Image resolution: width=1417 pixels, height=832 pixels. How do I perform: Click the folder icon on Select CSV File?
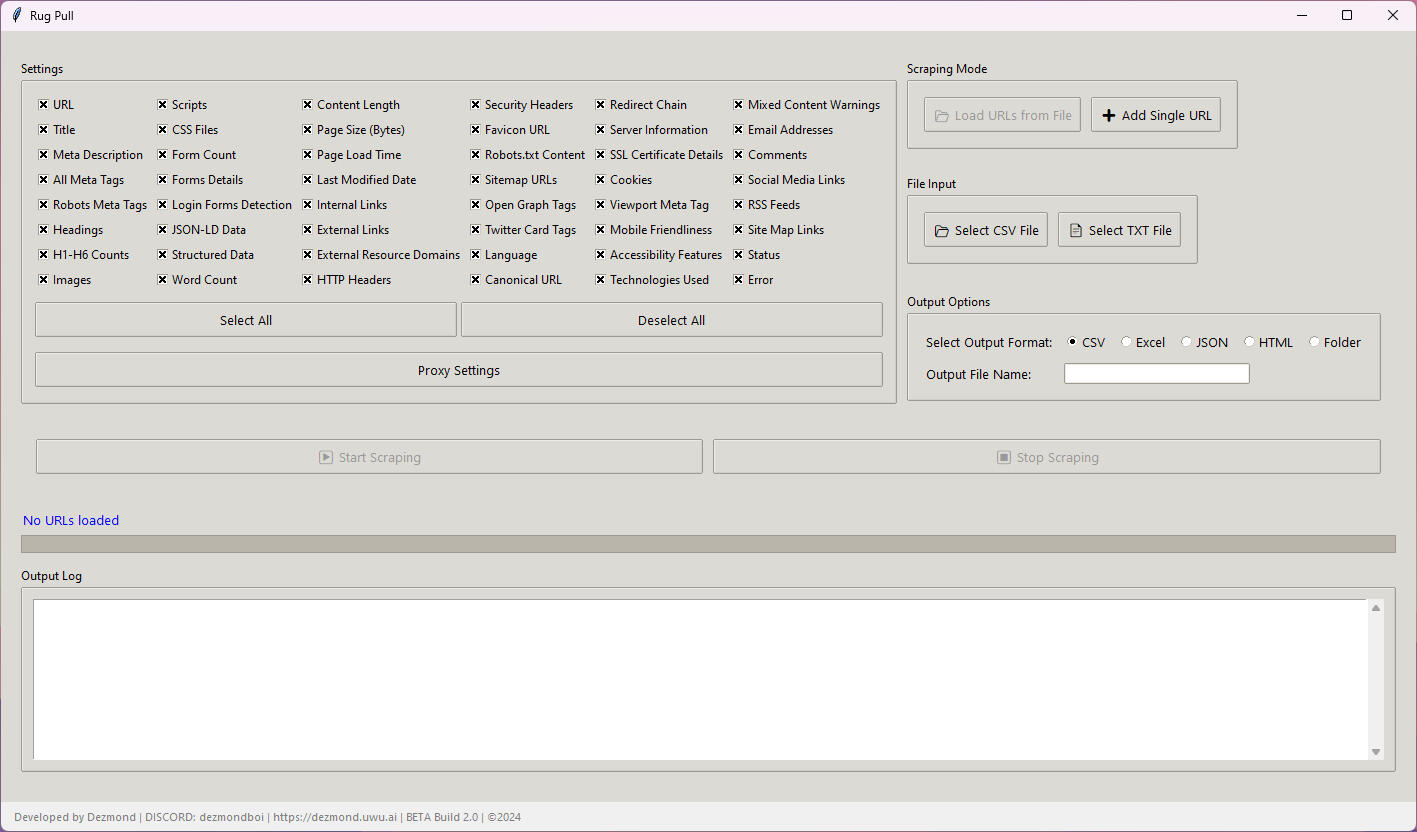(941, 231)
